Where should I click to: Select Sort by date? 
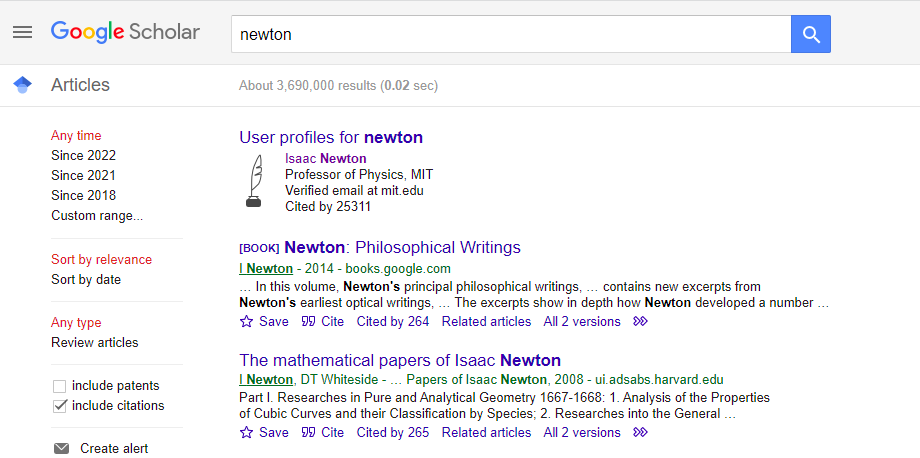pos(86,279)
